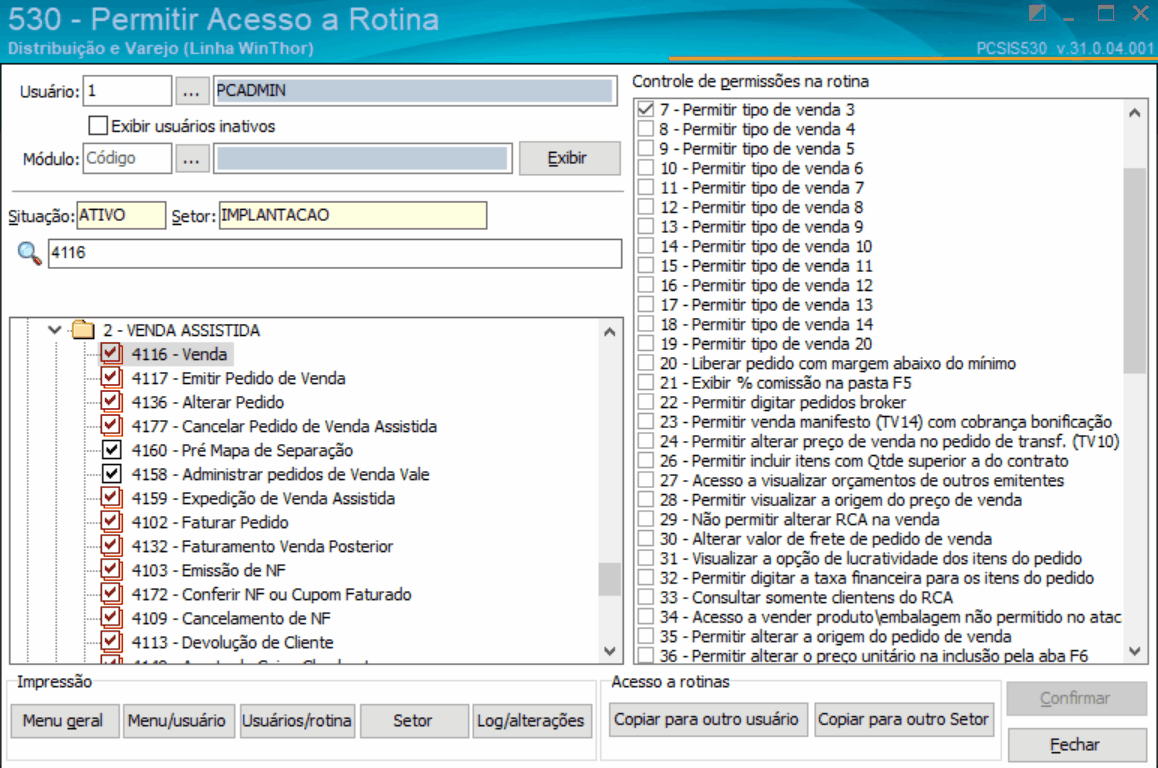Open user lookup ellipsis button beside Usuário
This screenshot has height=768, width=1158.
pos(191,91)
